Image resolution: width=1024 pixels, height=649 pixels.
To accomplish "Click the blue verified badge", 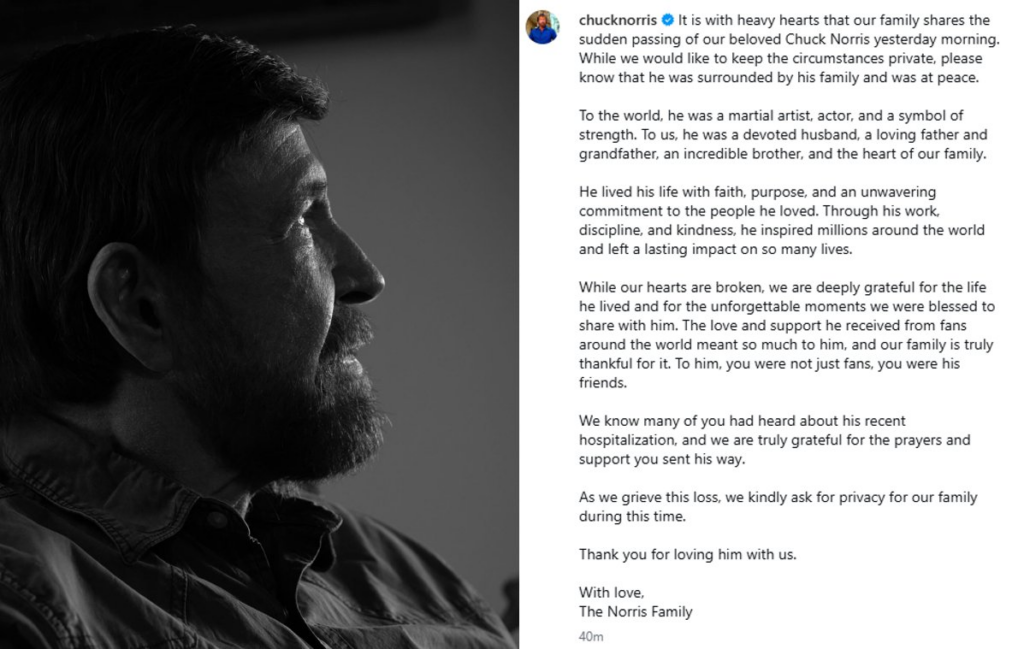I will pos(669,20).
